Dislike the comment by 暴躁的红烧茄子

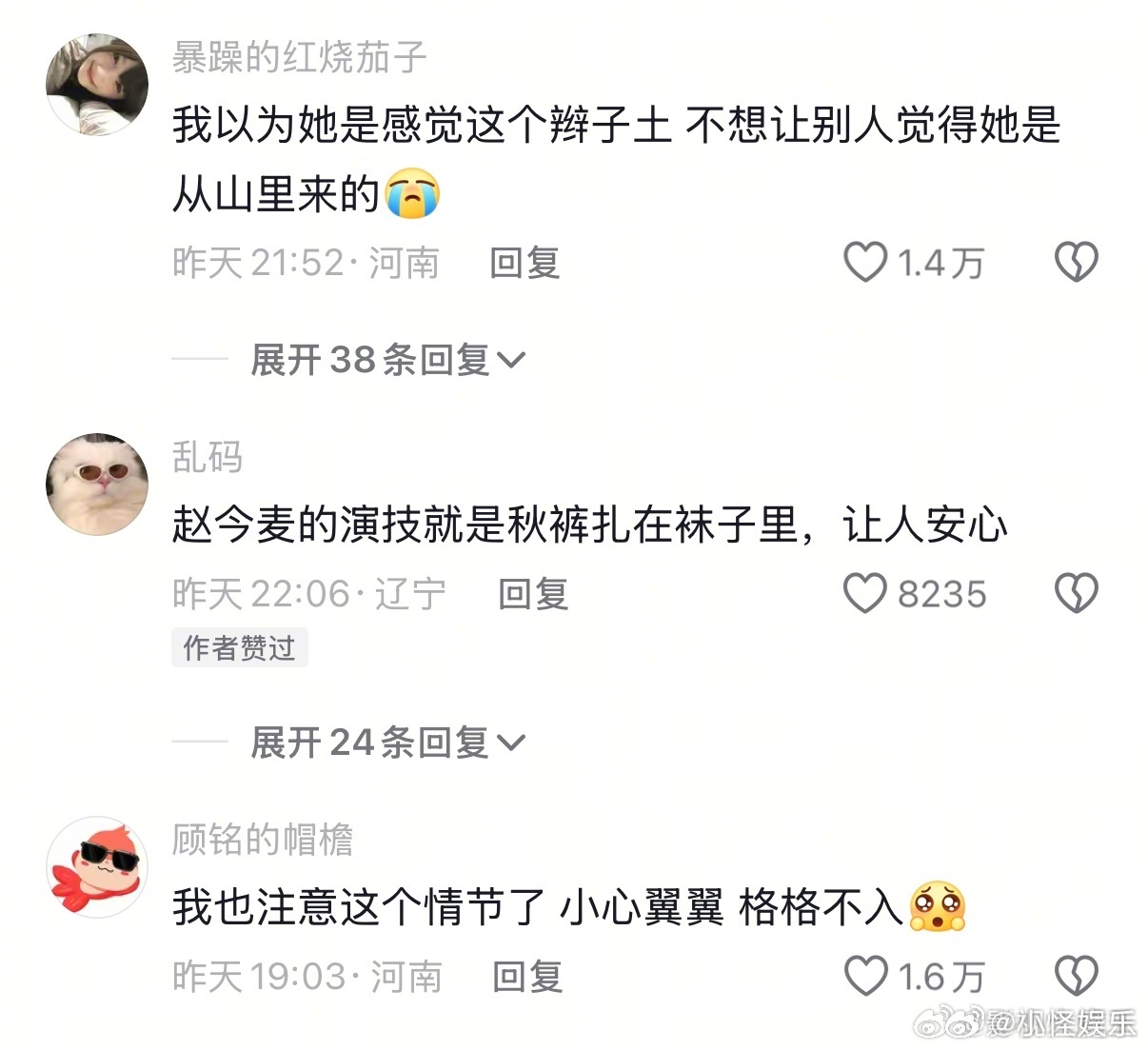pos(1077,262)
